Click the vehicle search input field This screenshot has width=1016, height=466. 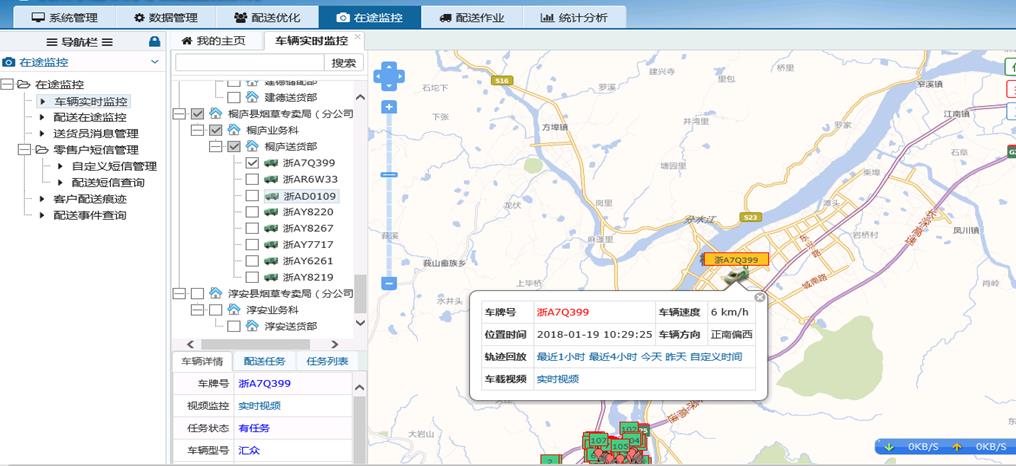(249, 62)
